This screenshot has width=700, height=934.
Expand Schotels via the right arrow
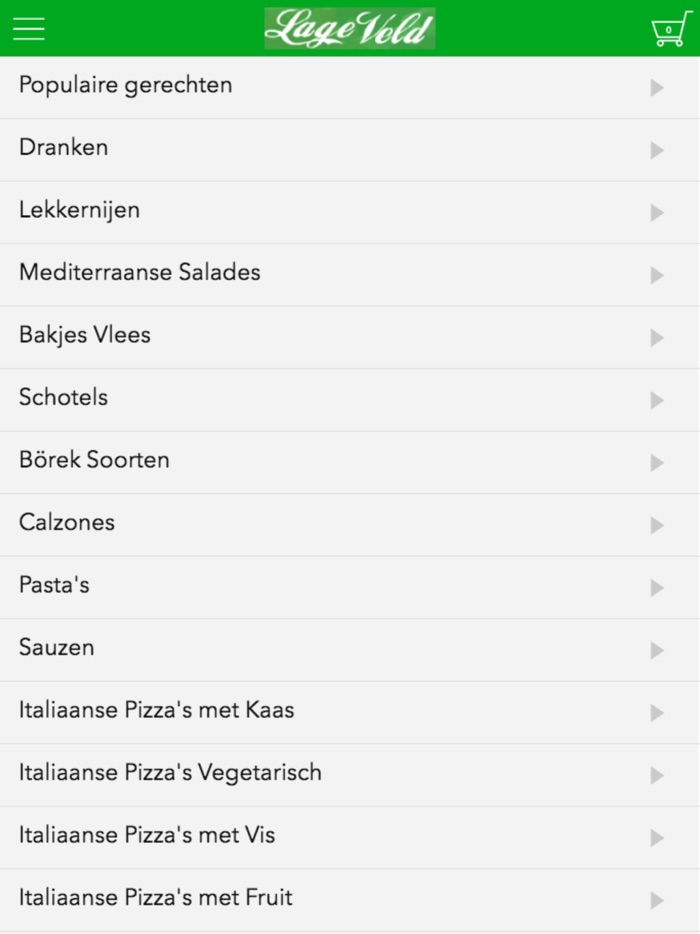point(657,399)
